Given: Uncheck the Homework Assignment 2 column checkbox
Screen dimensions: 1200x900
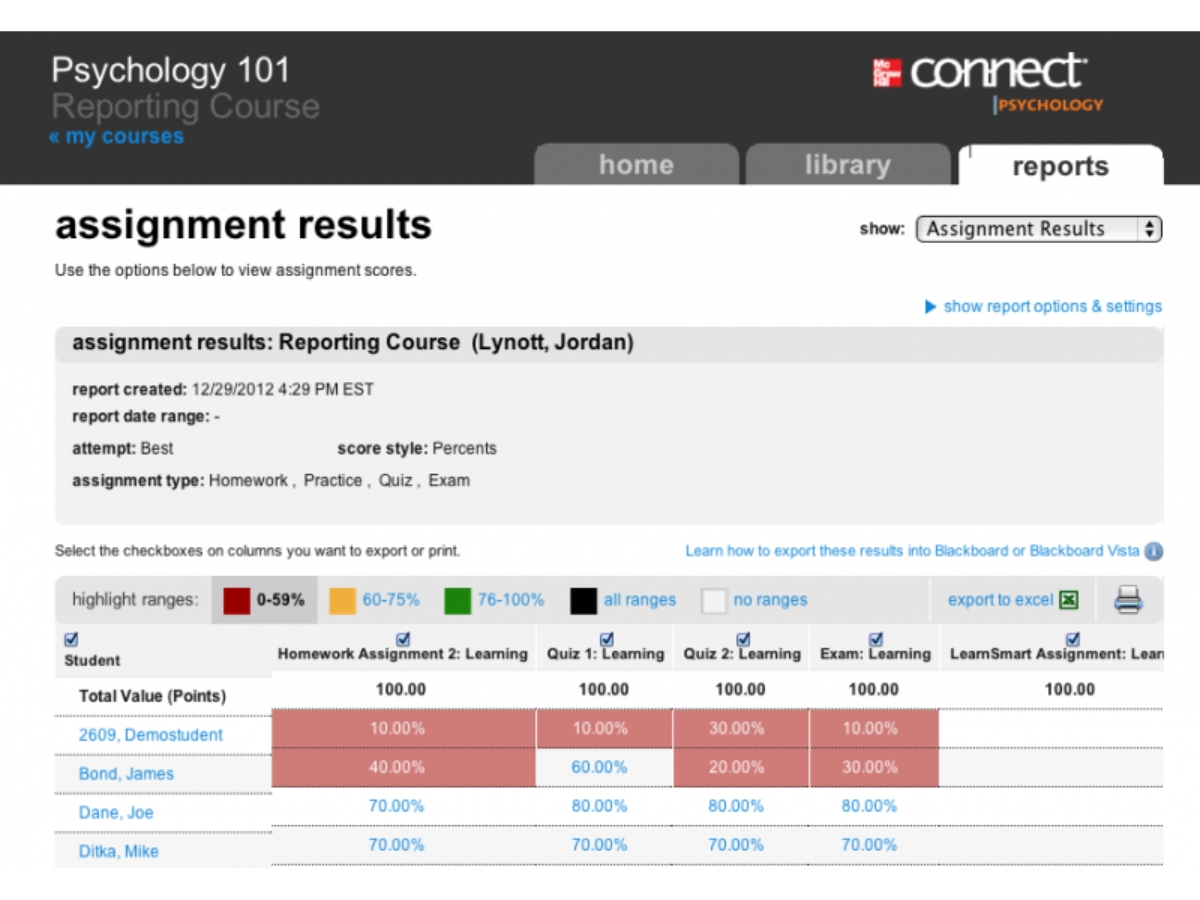Looking at the screenshot, I should tap(403, 639).
